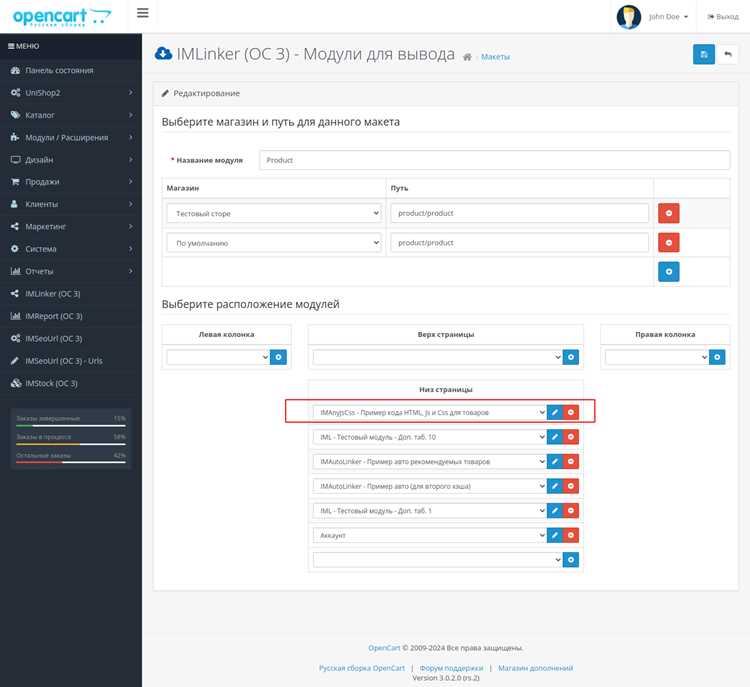The height and width of the screenshot is (687, 750).
Task: Delete IMAutoLinker авто рекомендуемых товаров module
Action: (571, 461)
